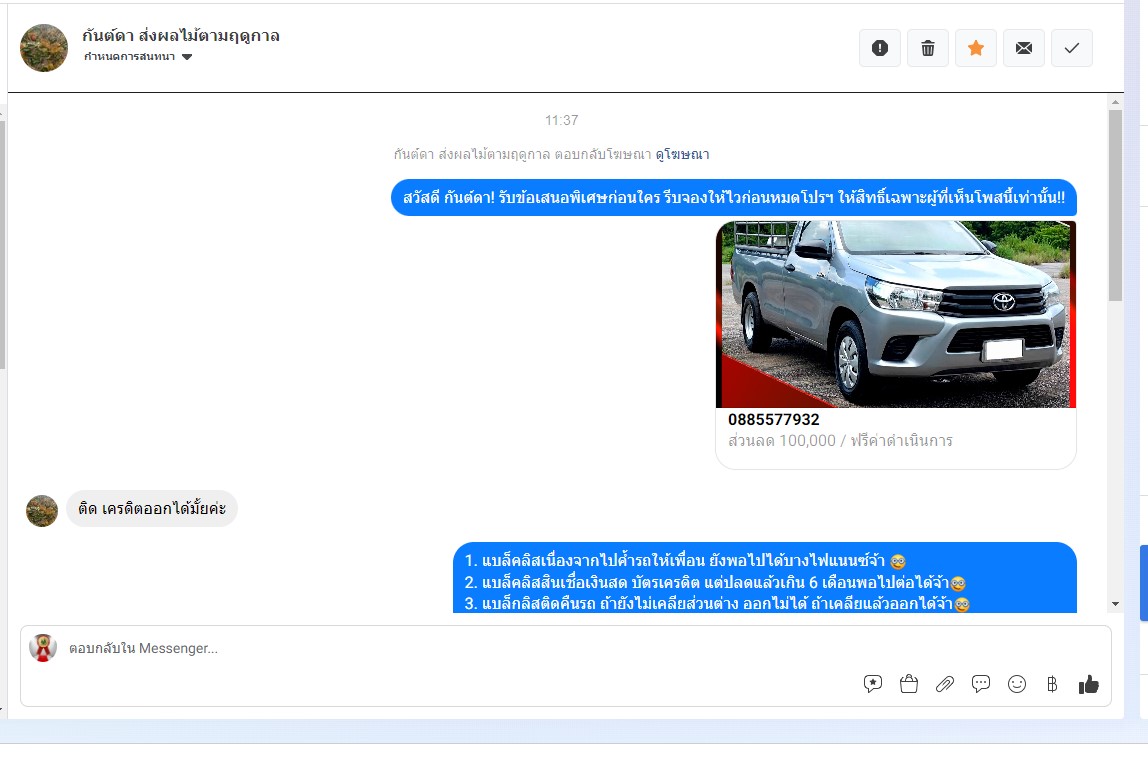Open the emoji picker smiley
The height and width of the screenshot is (771, 1148).
click(x=1017, y=684)
